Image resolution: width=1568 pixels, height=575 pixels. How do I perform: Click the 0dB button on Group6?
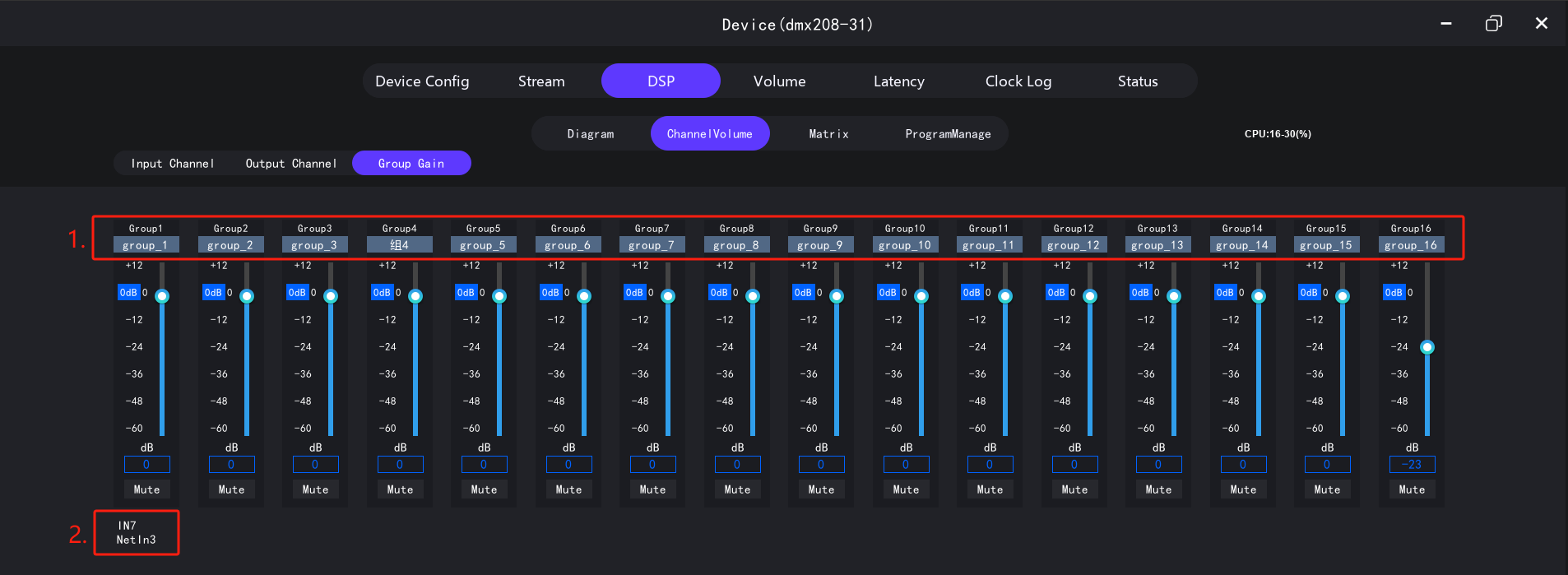point(550,293)
